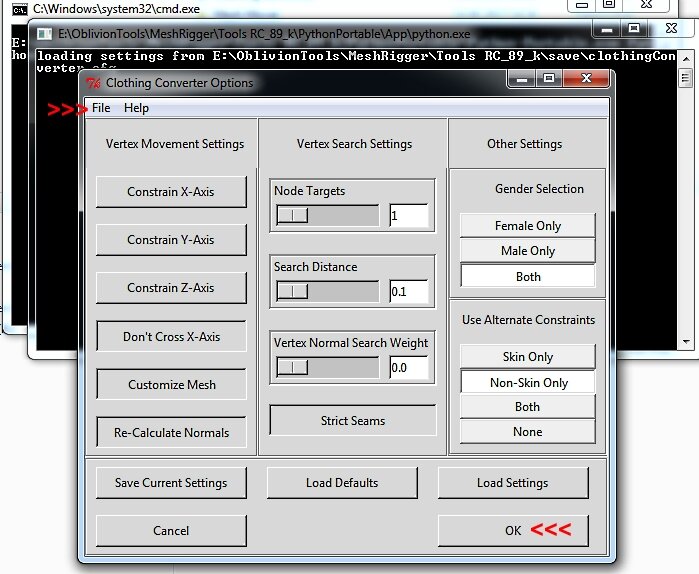Click the python.exe console scrollbar up arrow
Viewport: 699px width, 574px height.
[686, 58]
